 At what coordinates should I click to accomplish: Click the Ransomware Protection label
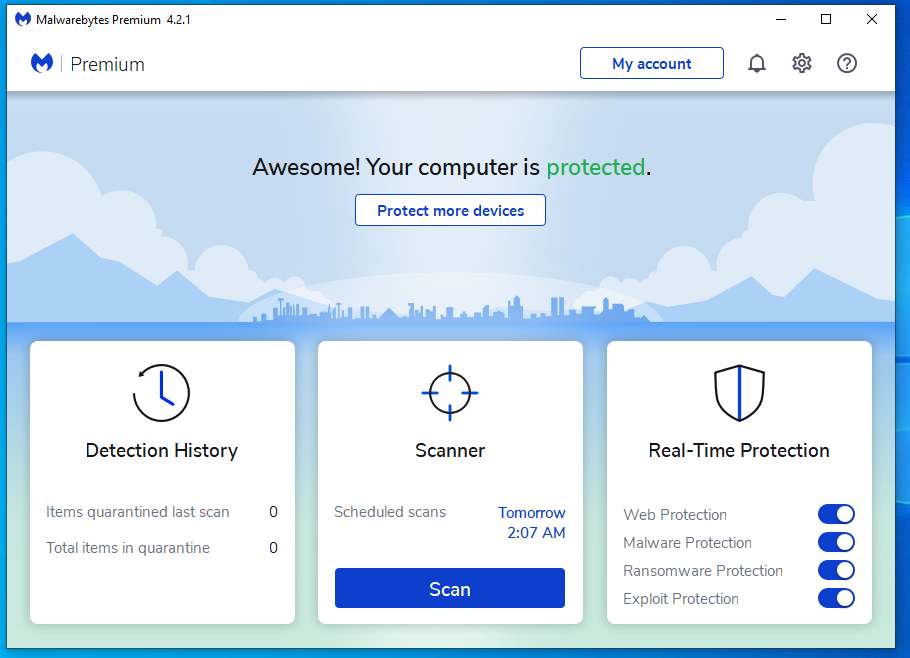point(703,570)
